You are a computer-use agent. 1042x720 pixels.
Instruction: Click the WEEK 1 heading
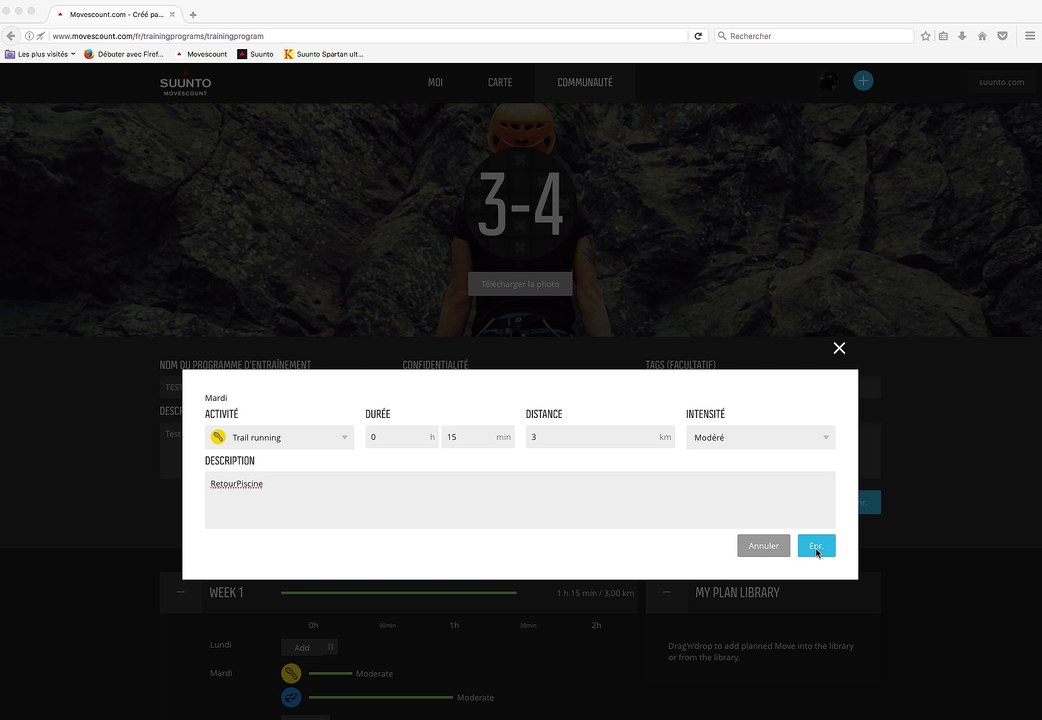226,592
